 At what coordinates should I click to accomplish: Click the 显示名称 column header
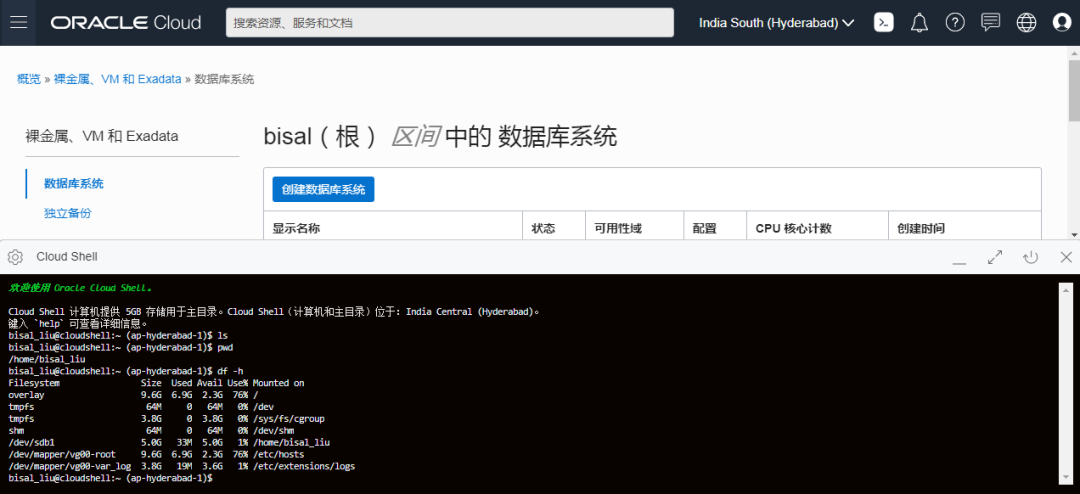296,228
